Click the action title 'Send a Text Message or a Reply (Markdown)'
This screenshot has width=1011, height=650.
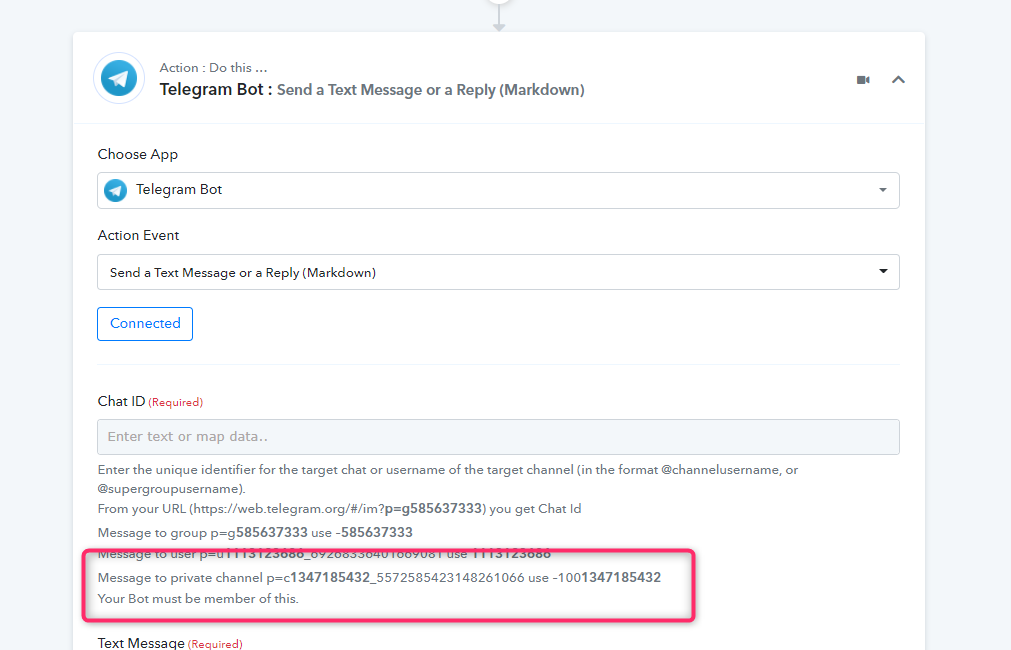[x=431, y=90]
